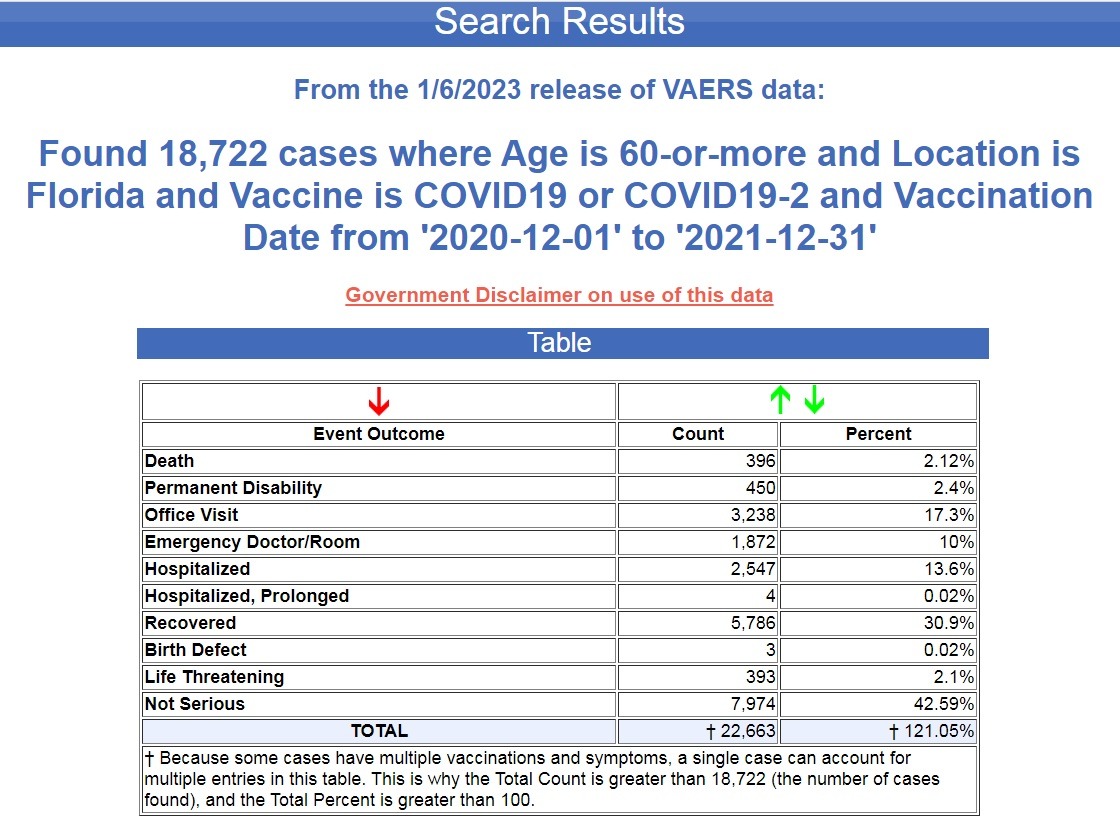Click the Not Serious percent 42.59%
The image size is (1120, 830).
point(948,704)
